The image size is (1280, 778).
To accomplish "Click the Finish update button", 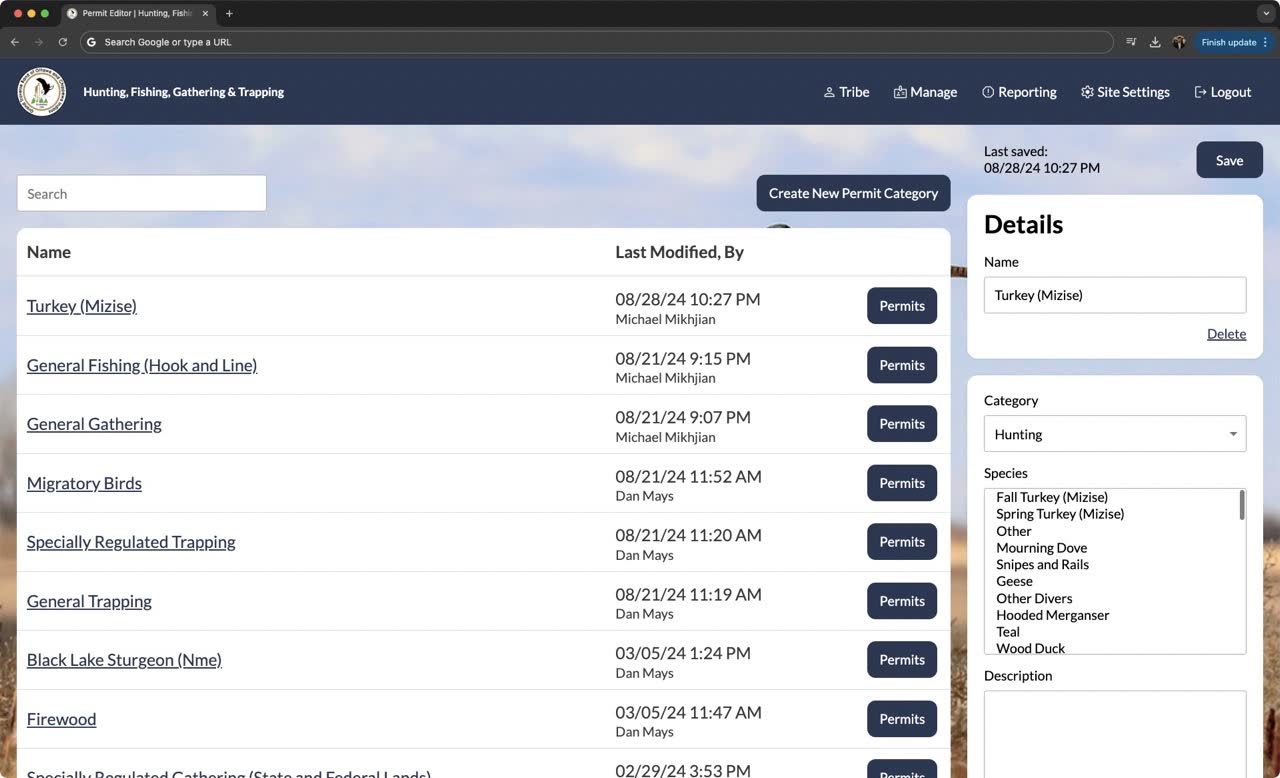I will [x=1234, y=42].
